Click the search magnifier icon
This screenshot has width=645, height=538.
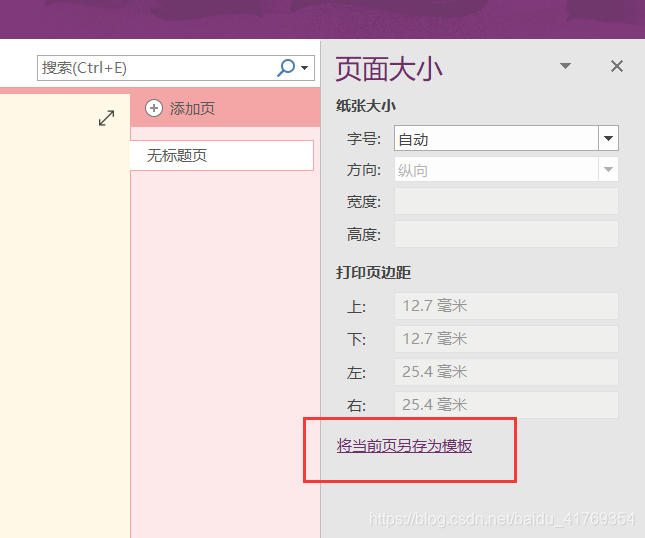click(x=286, y=68)
